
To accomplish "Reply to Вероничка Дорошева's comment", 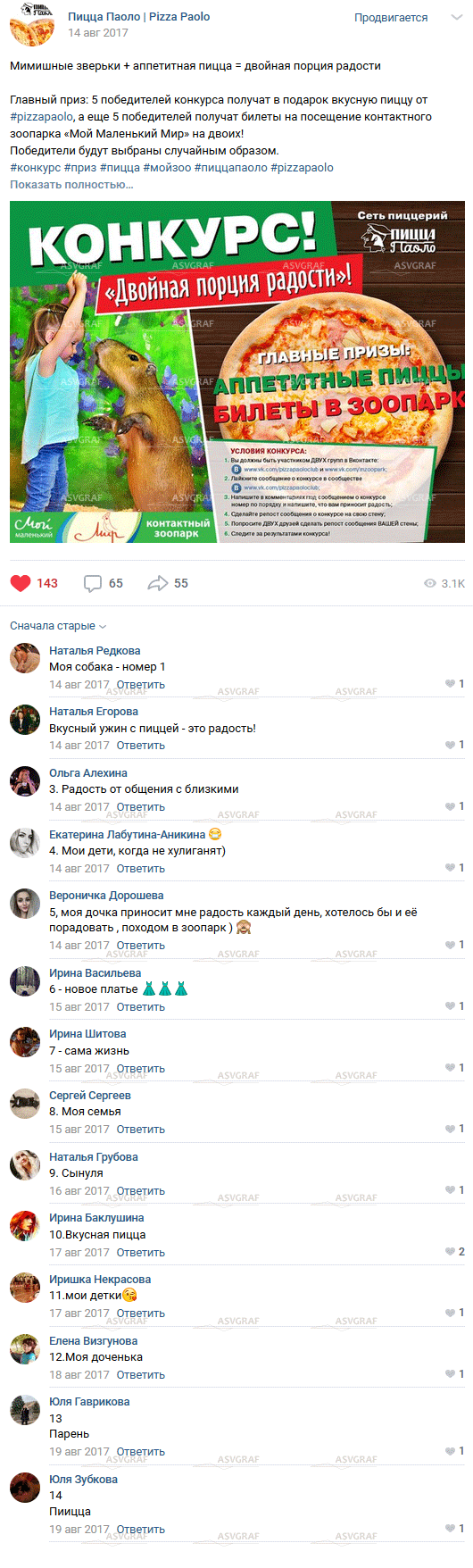I will tap(141, 946).
